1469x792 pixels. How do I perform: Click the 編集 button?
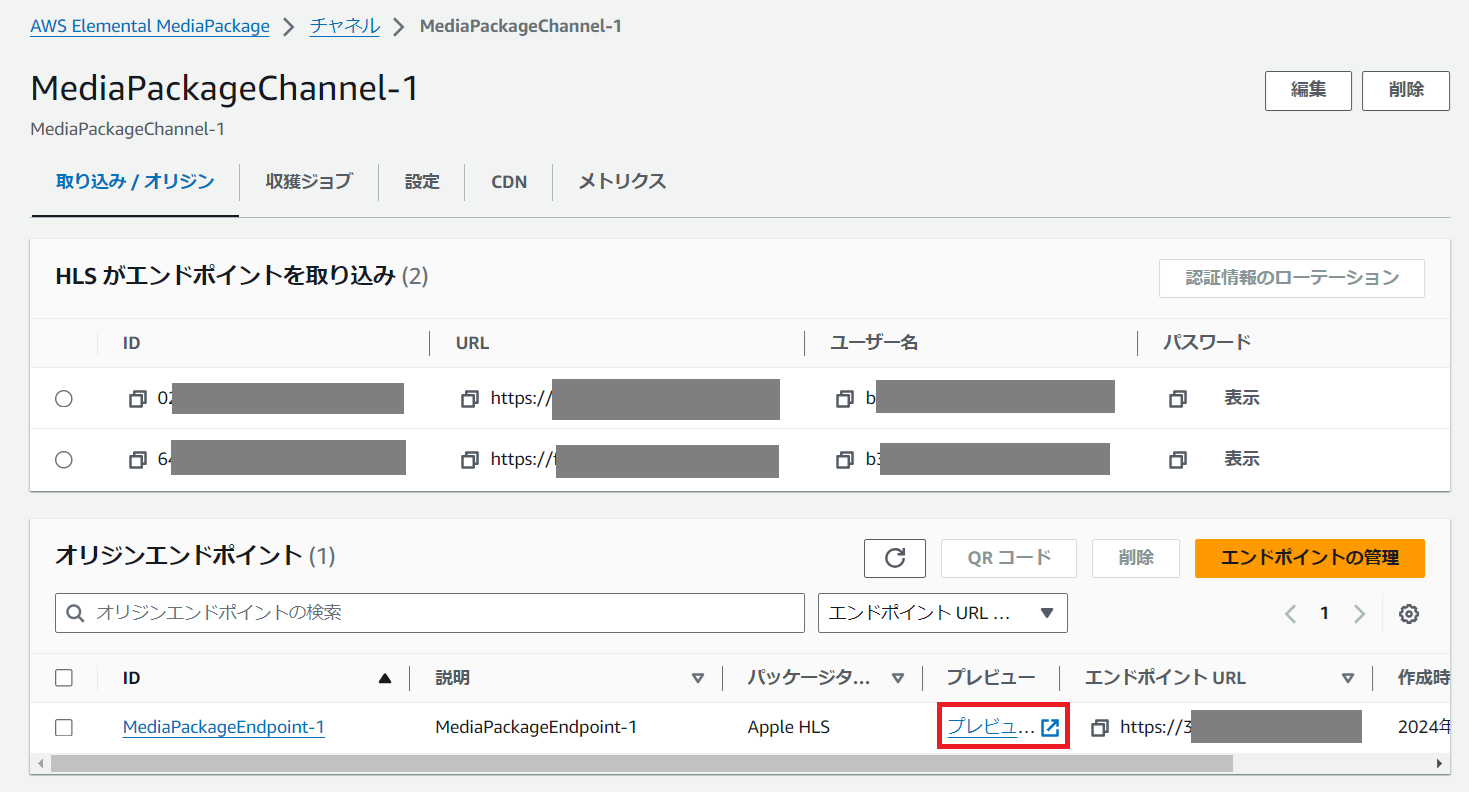[1308, 90]
